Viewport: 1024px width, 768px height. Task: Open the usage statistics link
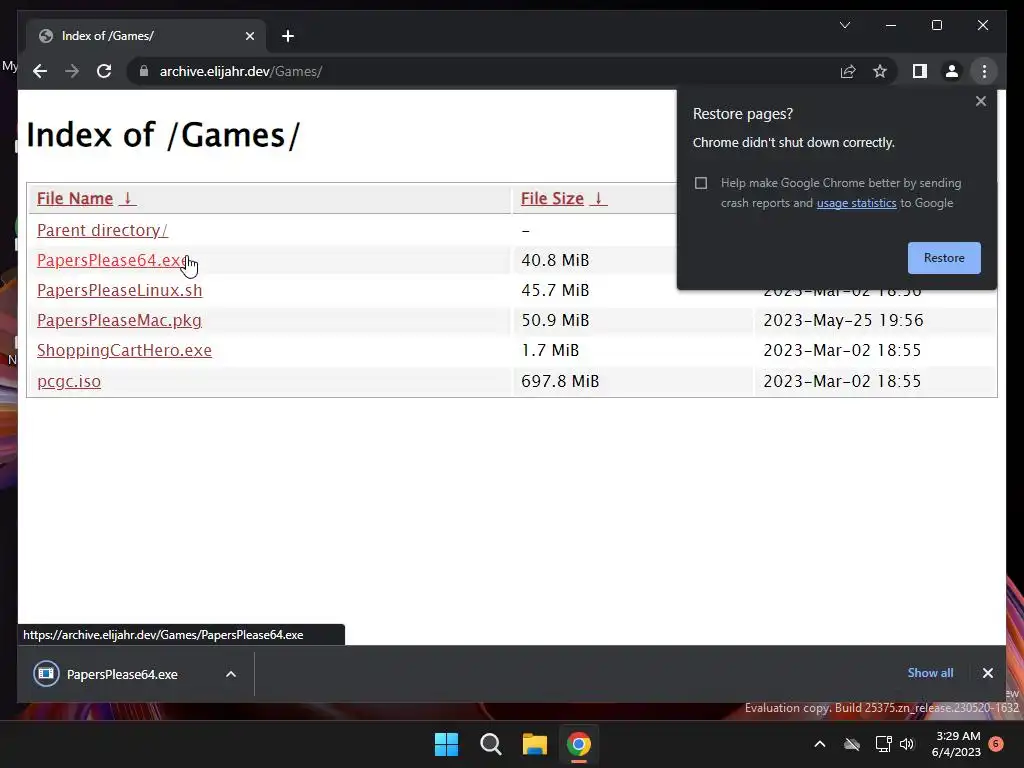coord(856,203)
